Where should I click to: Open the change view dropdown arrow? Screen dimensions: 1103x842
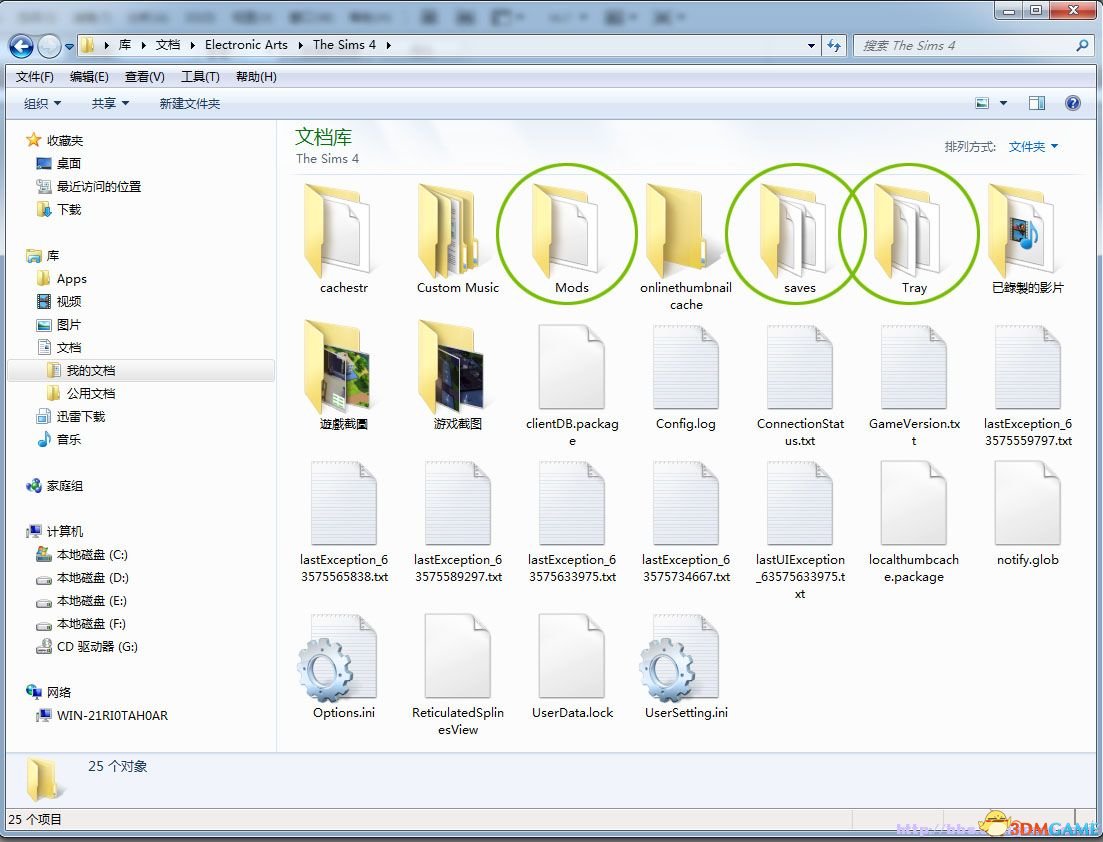[x=1003, y=103]
